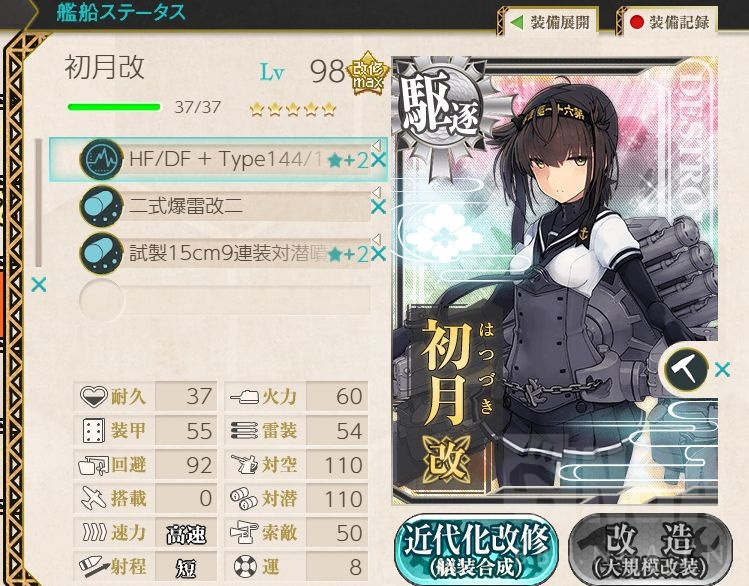Click the green HP bar 37/37
Viewport: 749px width, 586px height.
point(114,107)
